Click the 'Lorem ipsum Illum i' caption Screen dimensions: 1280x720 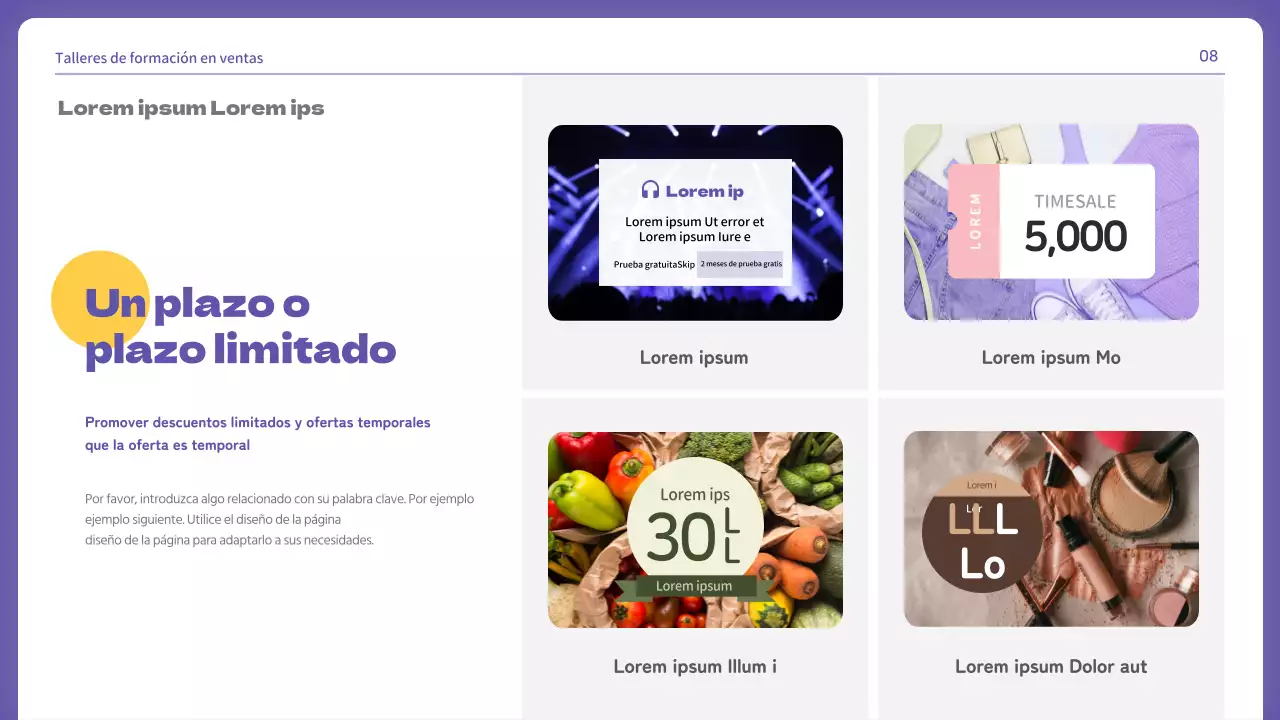tap(695, 667)
